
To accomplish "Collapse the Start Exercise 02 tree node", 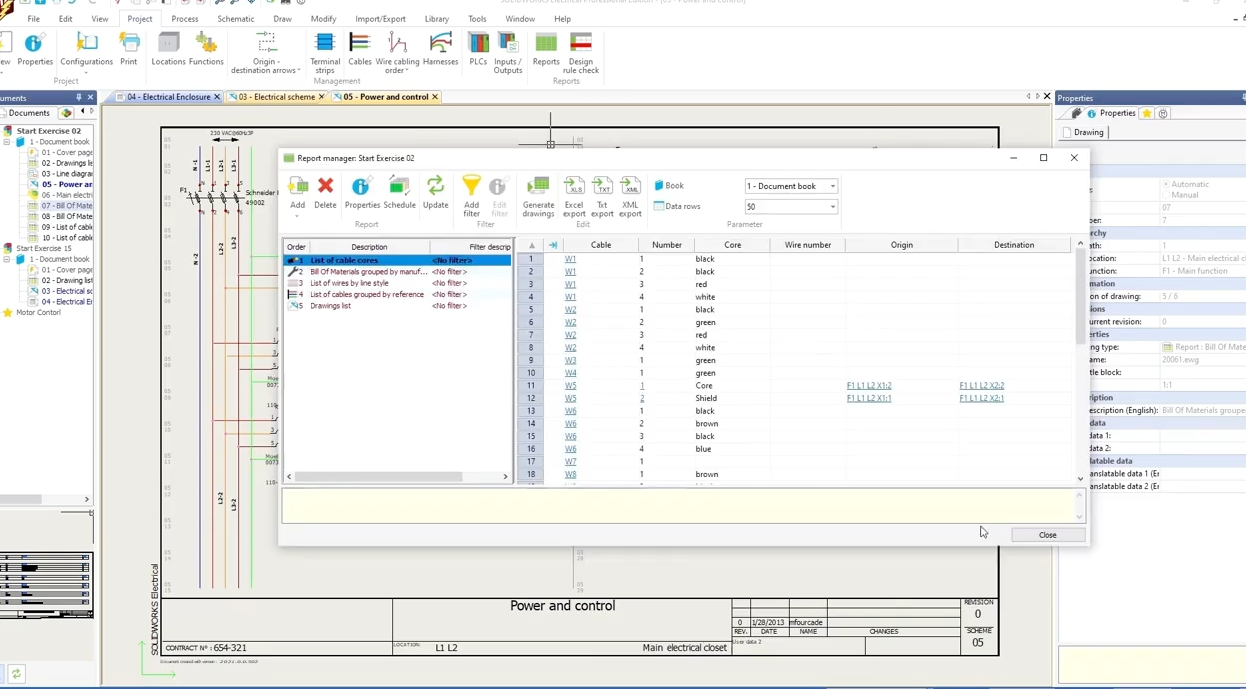I will tap(7, 142).
